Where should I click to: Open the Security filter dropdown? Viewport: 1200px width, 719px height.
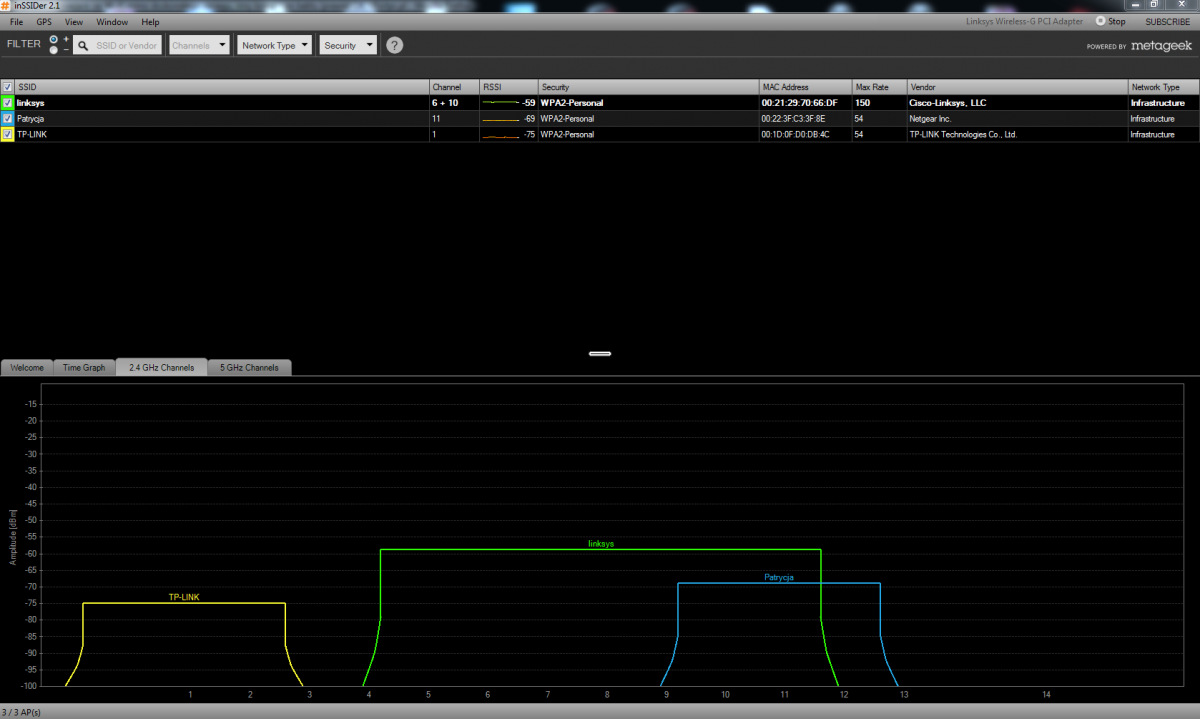[x=349, y=45]
